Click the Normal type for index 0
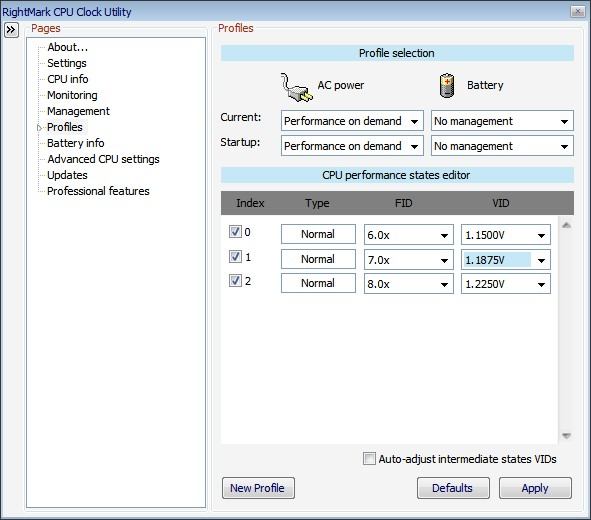Viewport: 591px width, 520px height. coord(318,234)
